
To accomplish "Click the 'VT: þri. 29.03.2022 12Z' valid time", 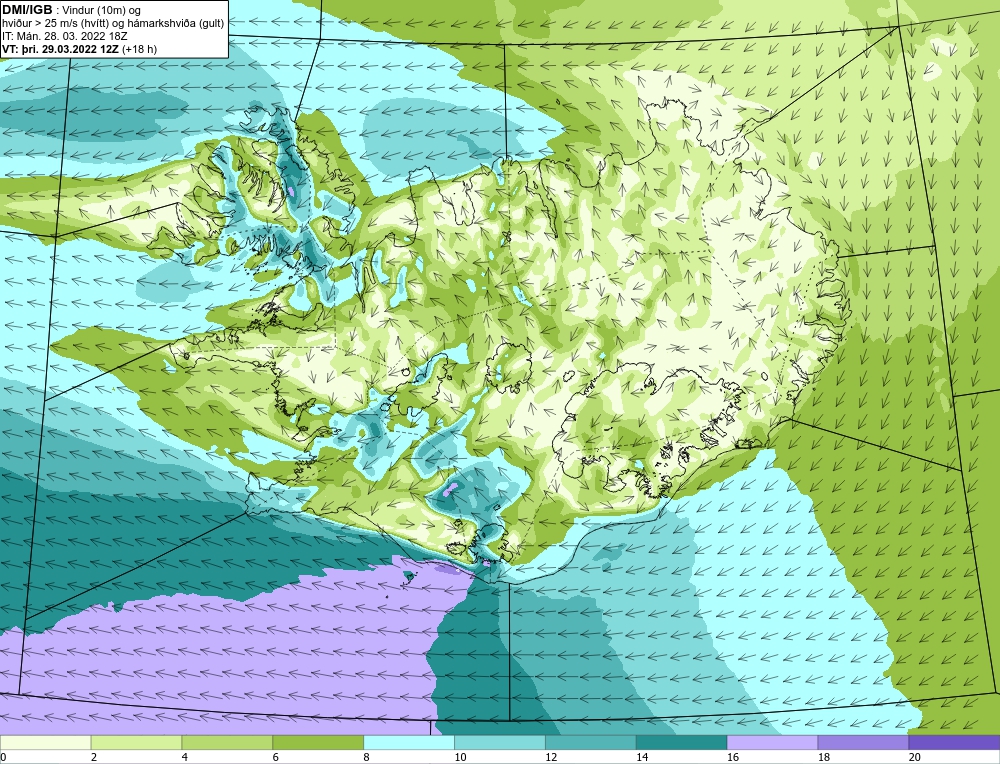I will click(60, 49).
